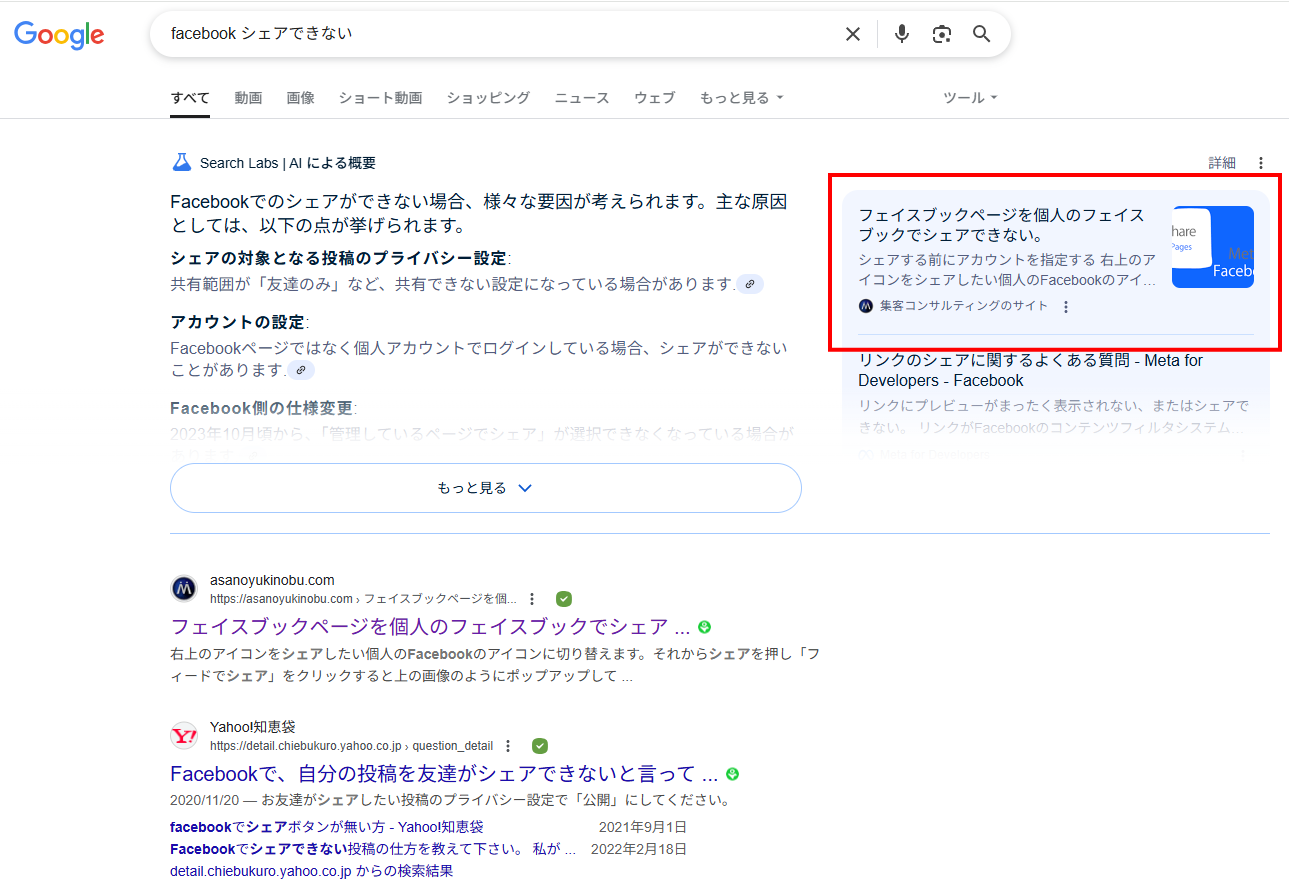Click the asanoyukinobu.com site favicon
Viewport: 1289px width, 893px height.
point(184,589)
